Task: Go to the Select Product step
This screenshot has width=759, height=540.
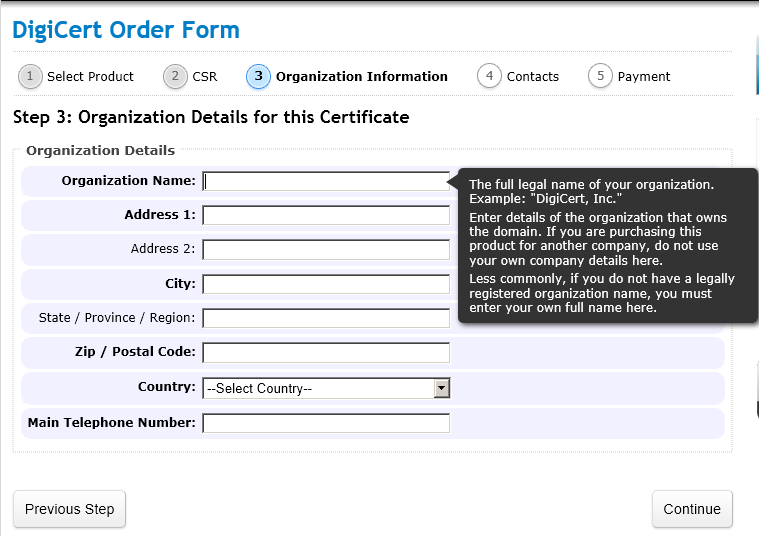Action: 90,76
